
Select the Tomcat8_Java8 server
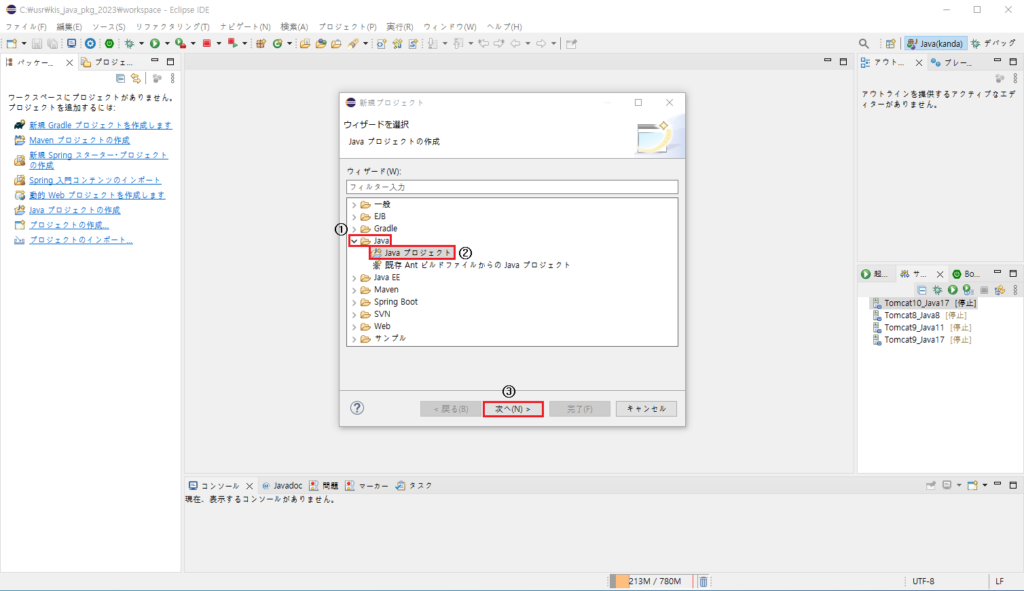click(x=920, y=315)
